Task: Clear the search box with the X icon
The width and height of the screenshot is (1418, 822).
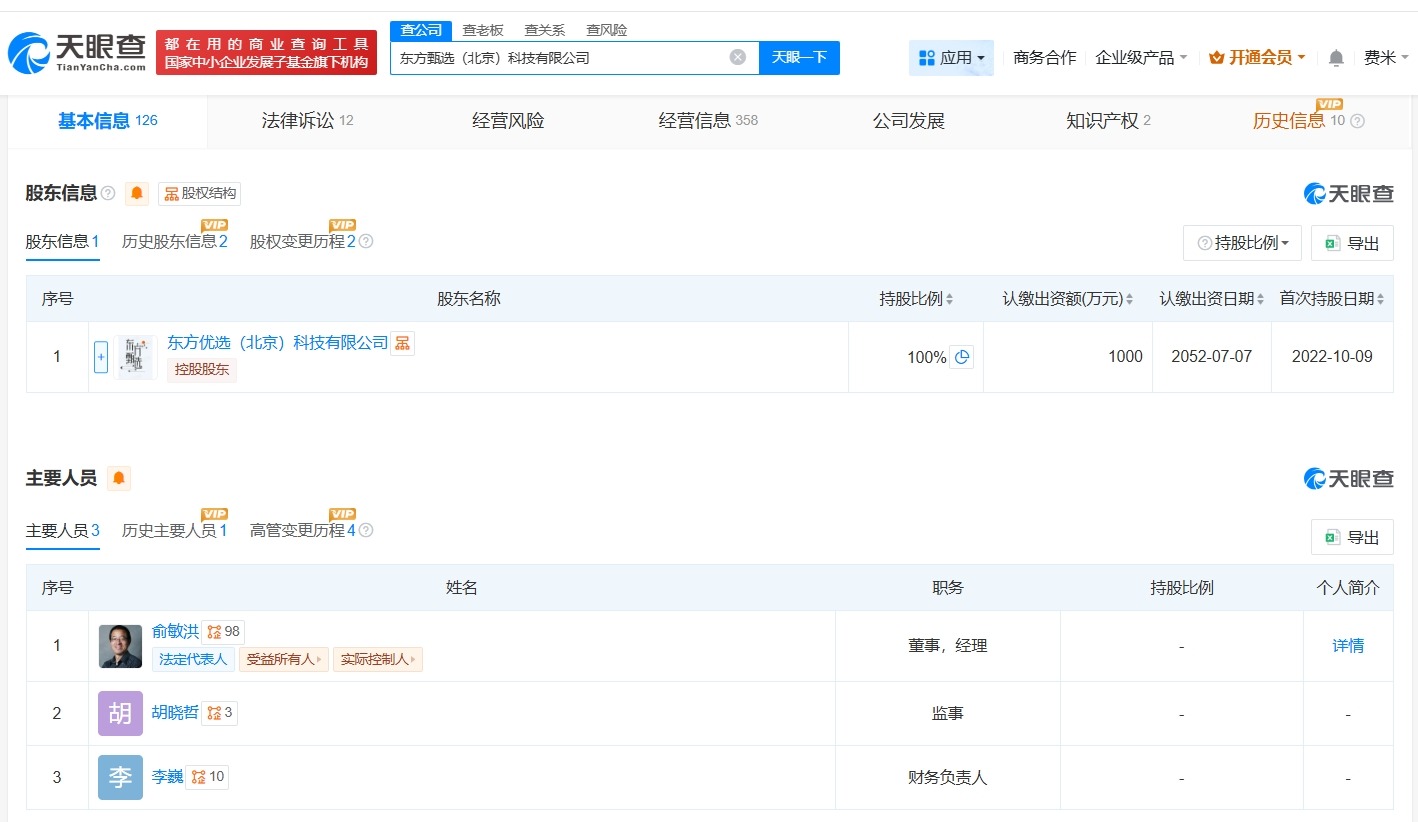Action: click(x=738, y=57)
